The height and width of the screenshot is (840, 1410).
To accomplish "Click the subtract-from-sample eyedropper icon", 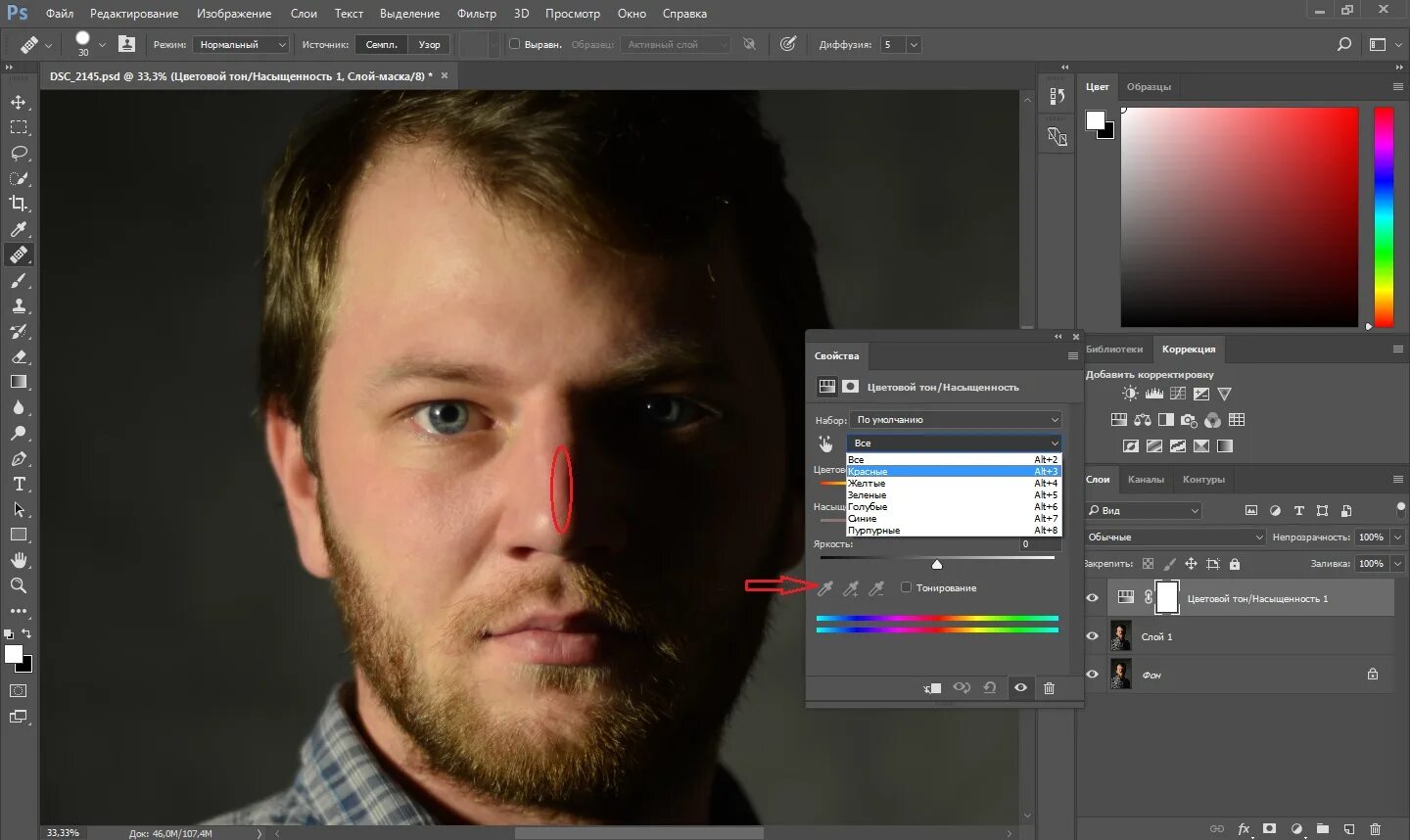I will 876,587.
